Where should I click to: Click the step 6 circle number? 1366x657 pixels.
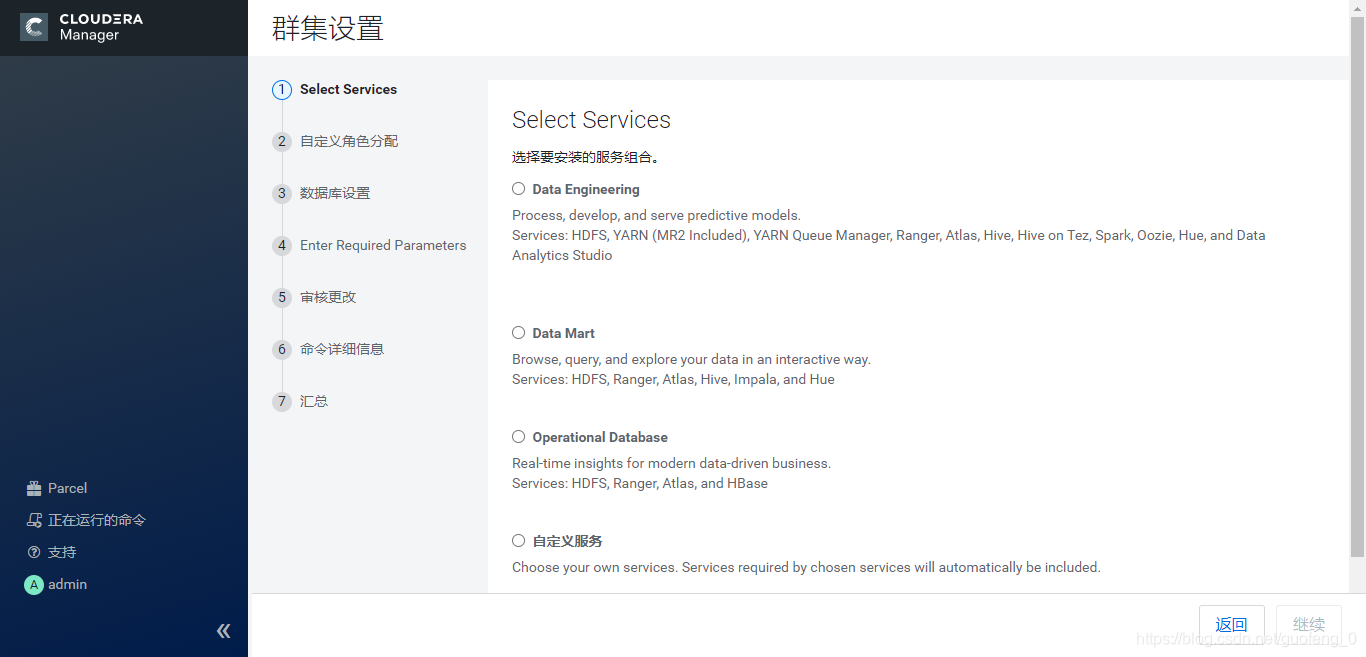282,349
